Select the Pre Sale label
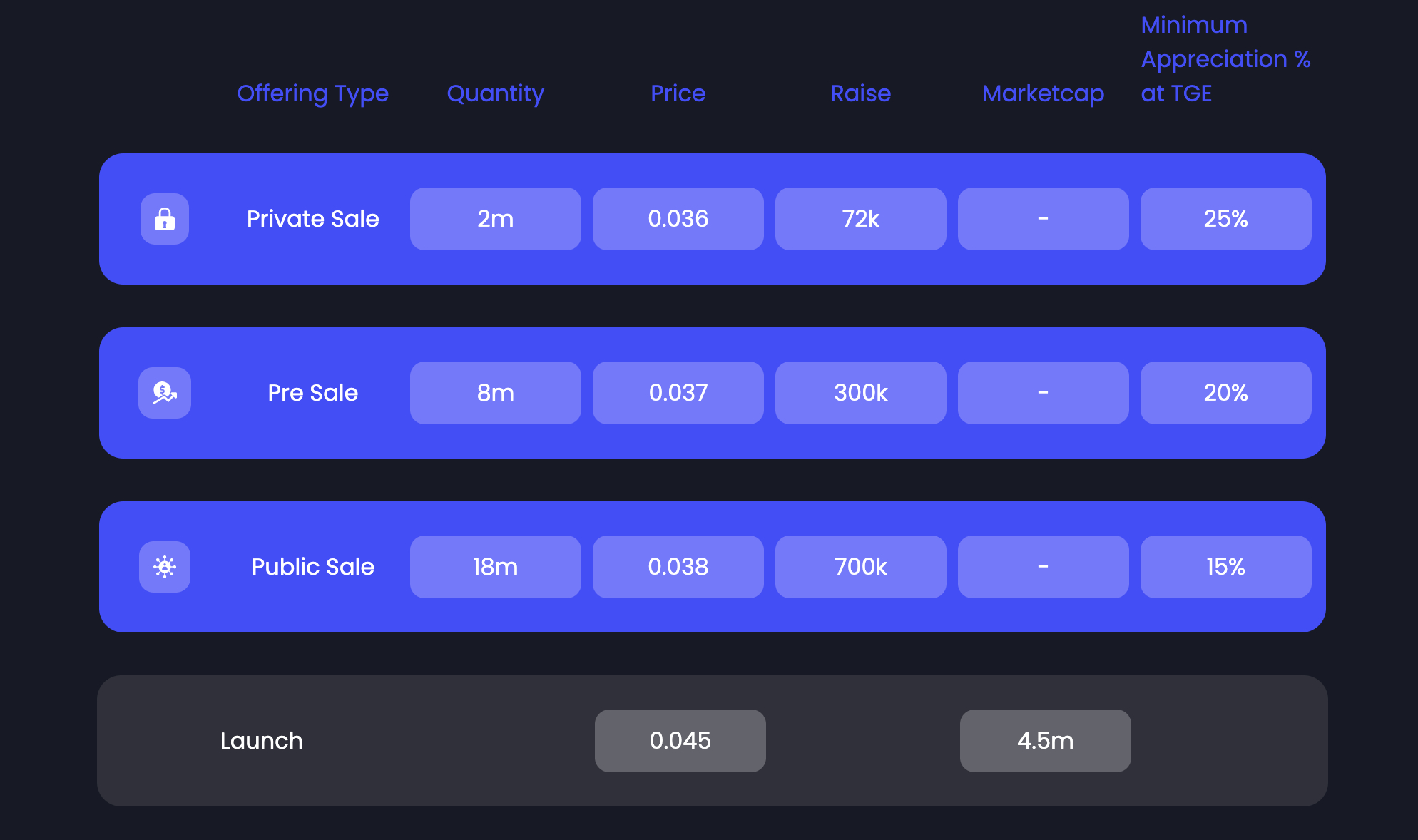Screen dimensions: 1418x840 tap(312, 393)
